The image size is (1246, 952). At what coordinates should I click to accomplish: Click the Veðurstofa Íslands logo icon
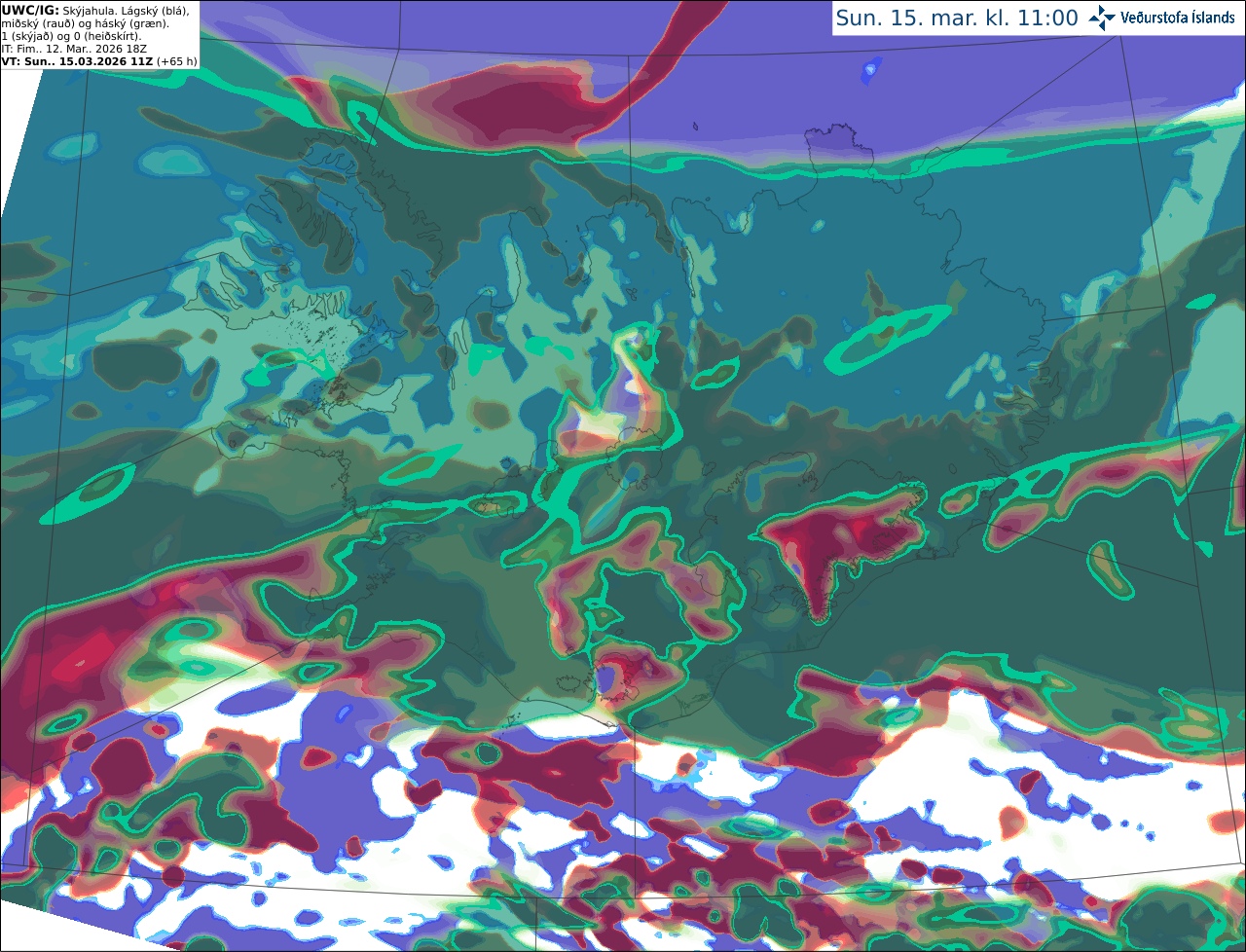point(1102,18)
